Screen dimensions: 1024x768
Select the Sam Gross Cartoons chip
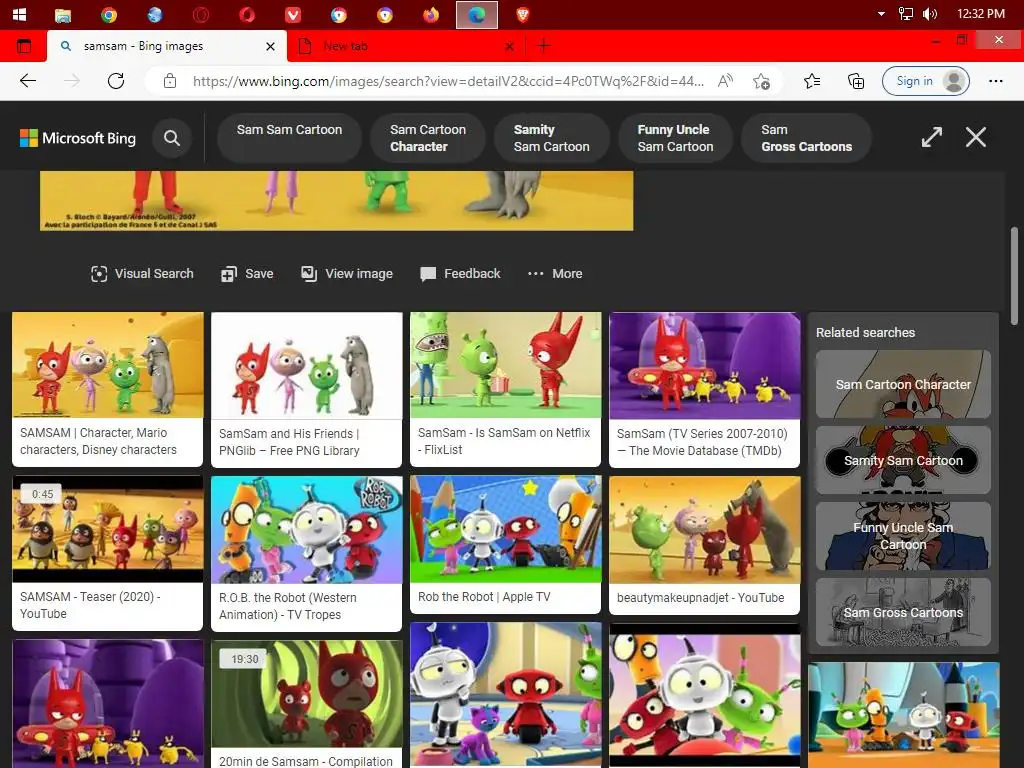807,138
